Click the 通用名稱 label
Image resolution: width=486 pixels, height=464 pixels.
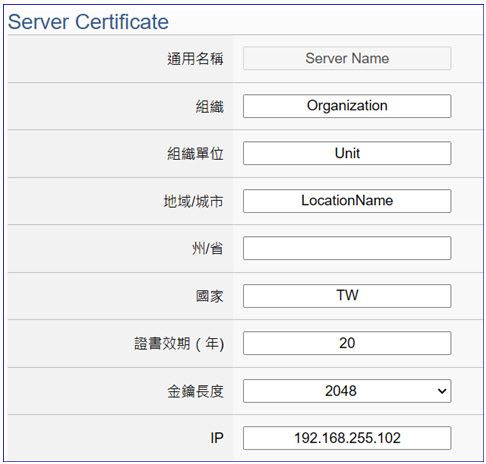[x=195, y=59]
